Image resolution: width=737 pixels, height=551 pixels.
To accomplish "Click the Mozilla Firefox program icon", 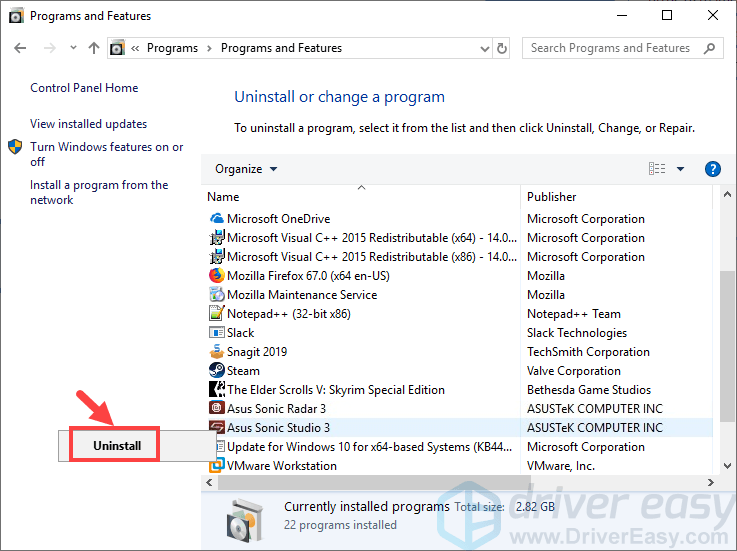I will [217, 276].
